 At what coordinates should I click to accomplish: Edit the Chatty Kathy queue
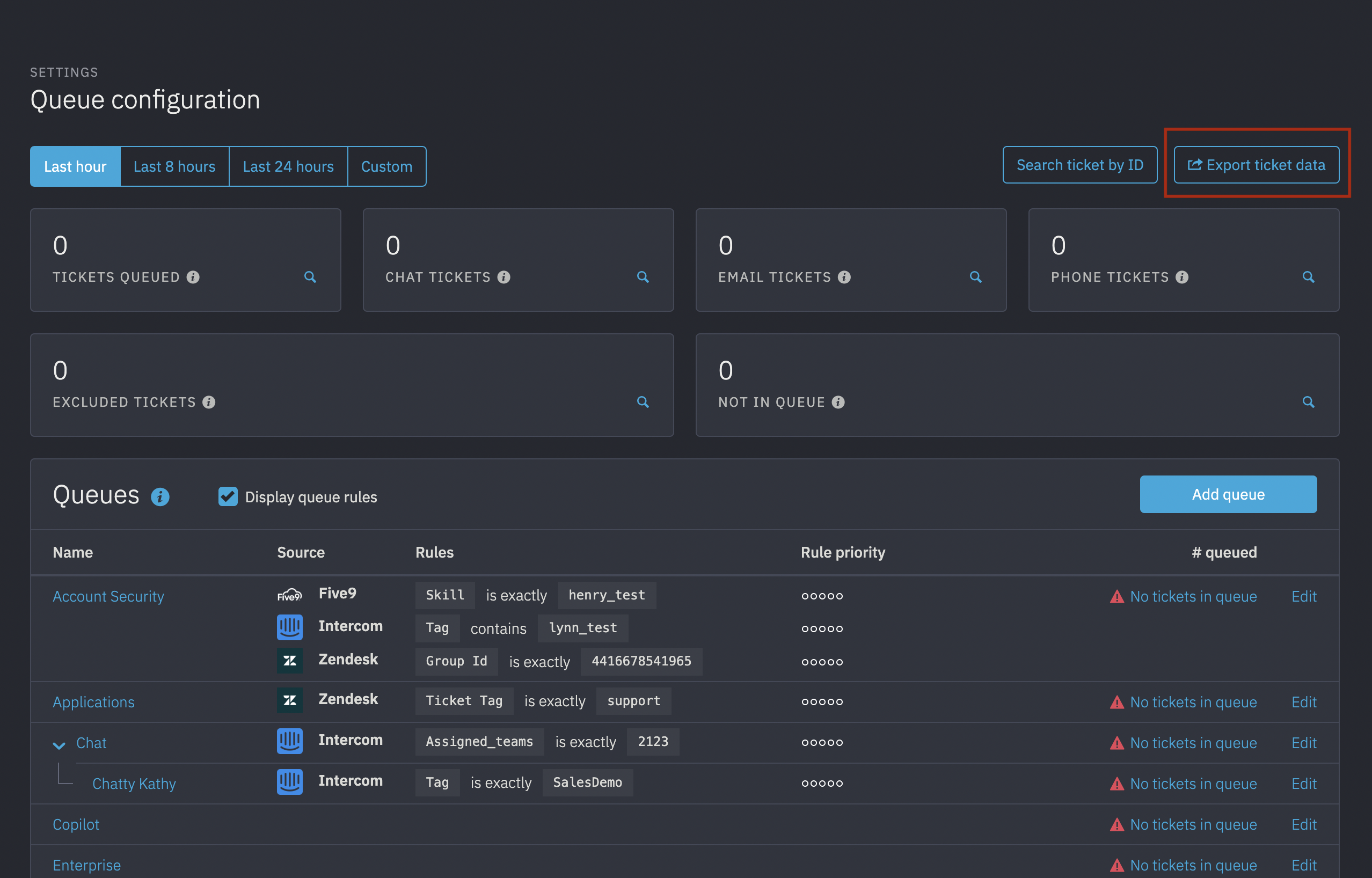click(1304, 784)
